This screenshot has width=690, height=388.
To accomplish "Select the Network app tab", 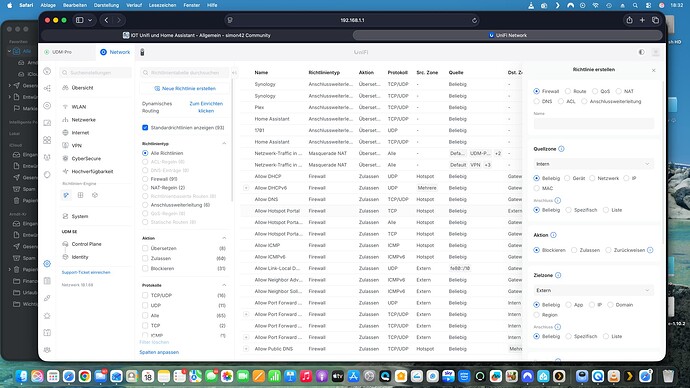I will pyautogui.click(x=115, y=52).
